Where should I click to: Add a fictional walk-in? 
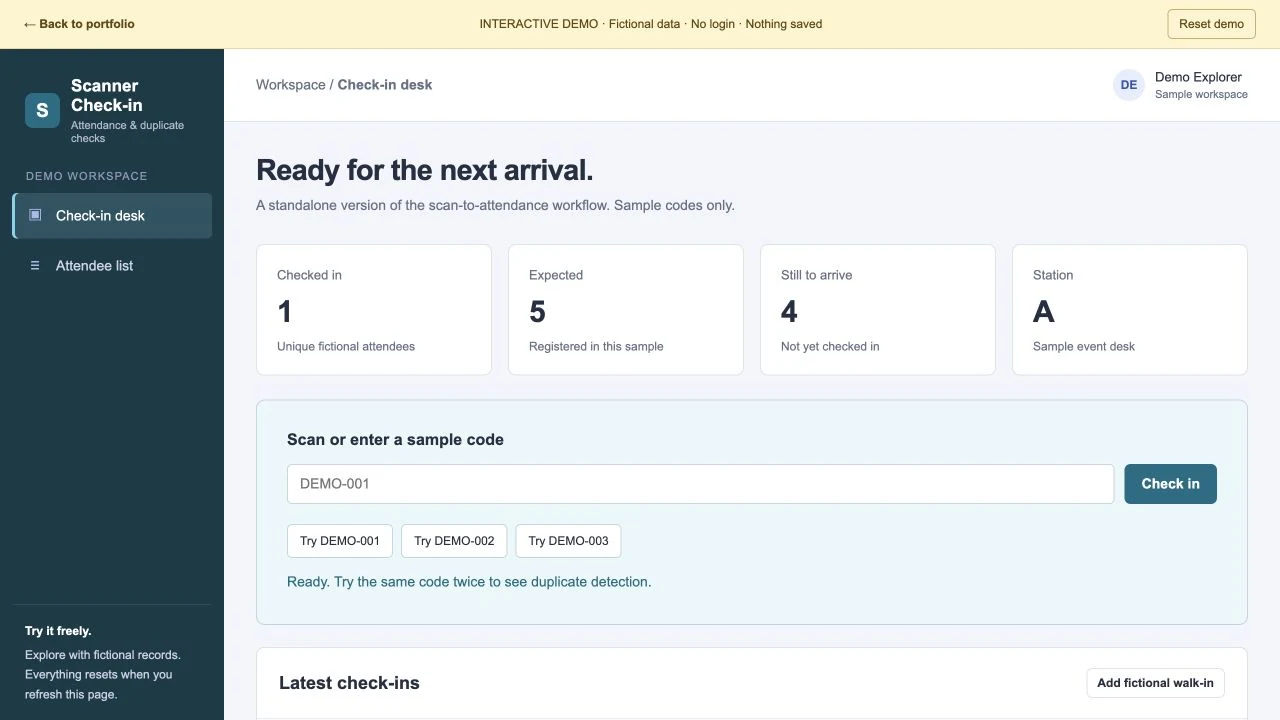1155,683
